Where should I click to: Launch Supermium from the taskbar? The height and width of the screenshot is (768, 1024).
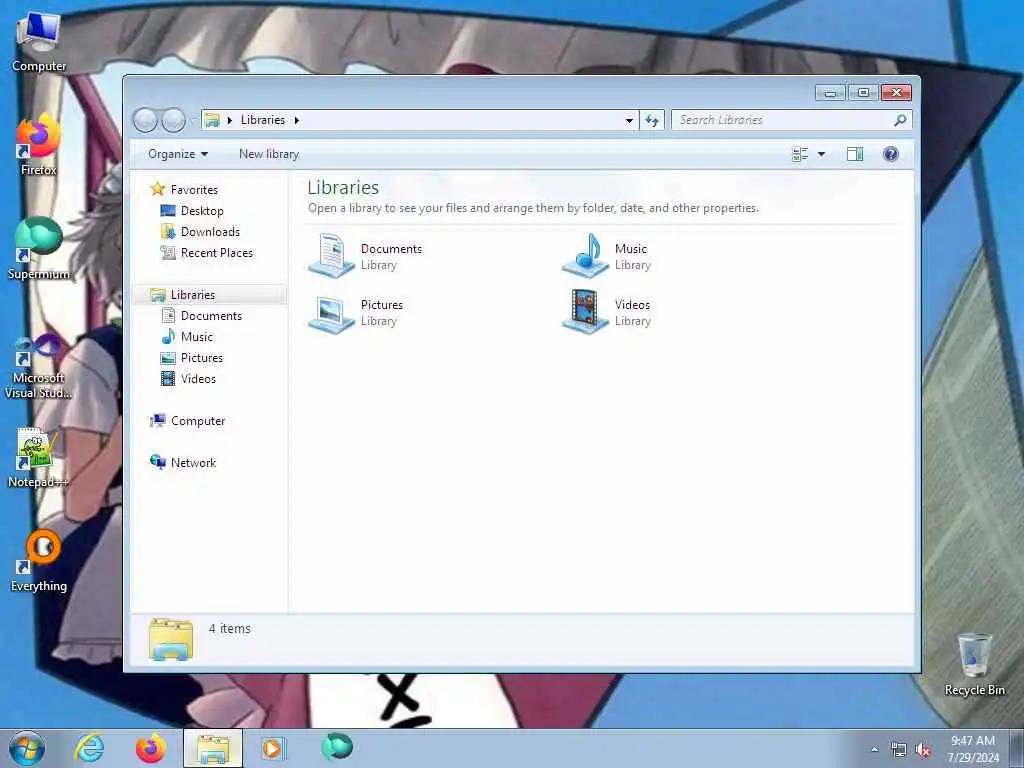click(337, 747)
